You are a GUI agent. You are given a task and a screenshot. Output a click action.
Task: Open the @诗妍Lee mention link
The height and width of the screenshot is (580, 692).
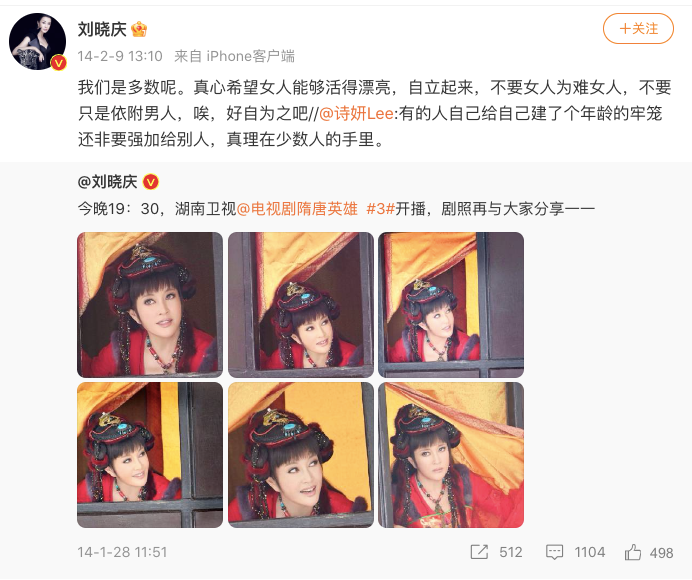click(356, 113)
